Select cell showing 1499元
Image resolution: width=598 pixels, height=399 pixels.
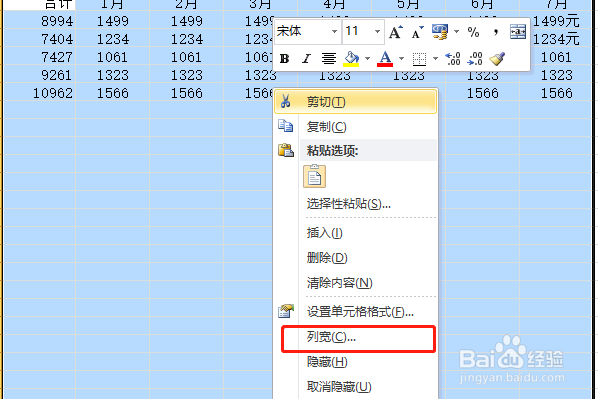(556, 21)
